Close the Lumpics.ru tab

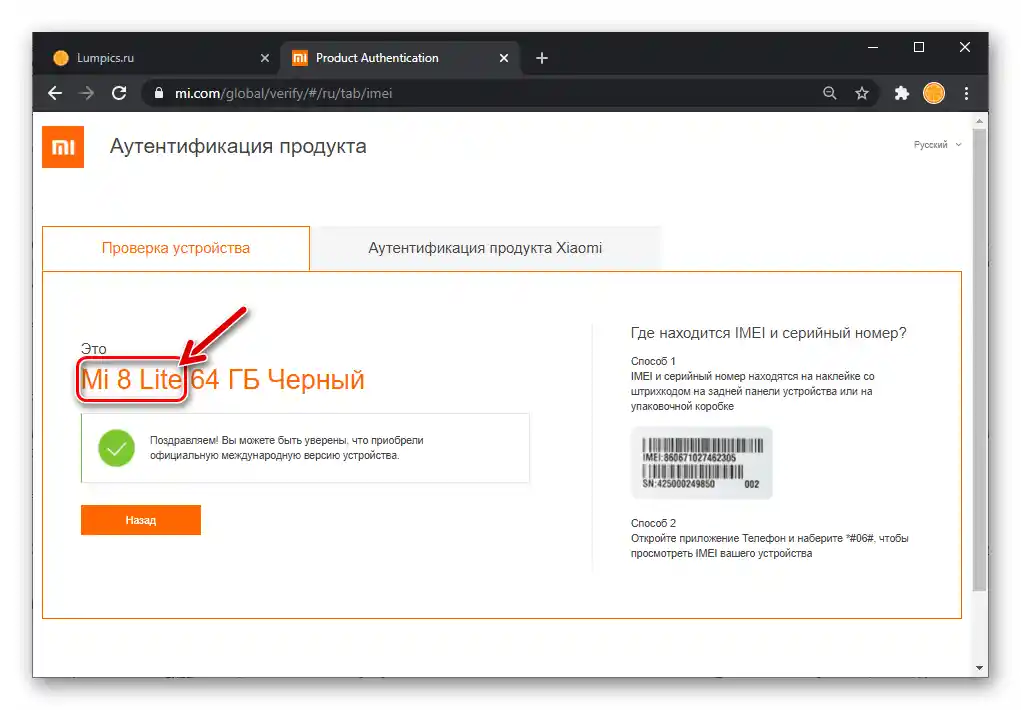[264, 58]
